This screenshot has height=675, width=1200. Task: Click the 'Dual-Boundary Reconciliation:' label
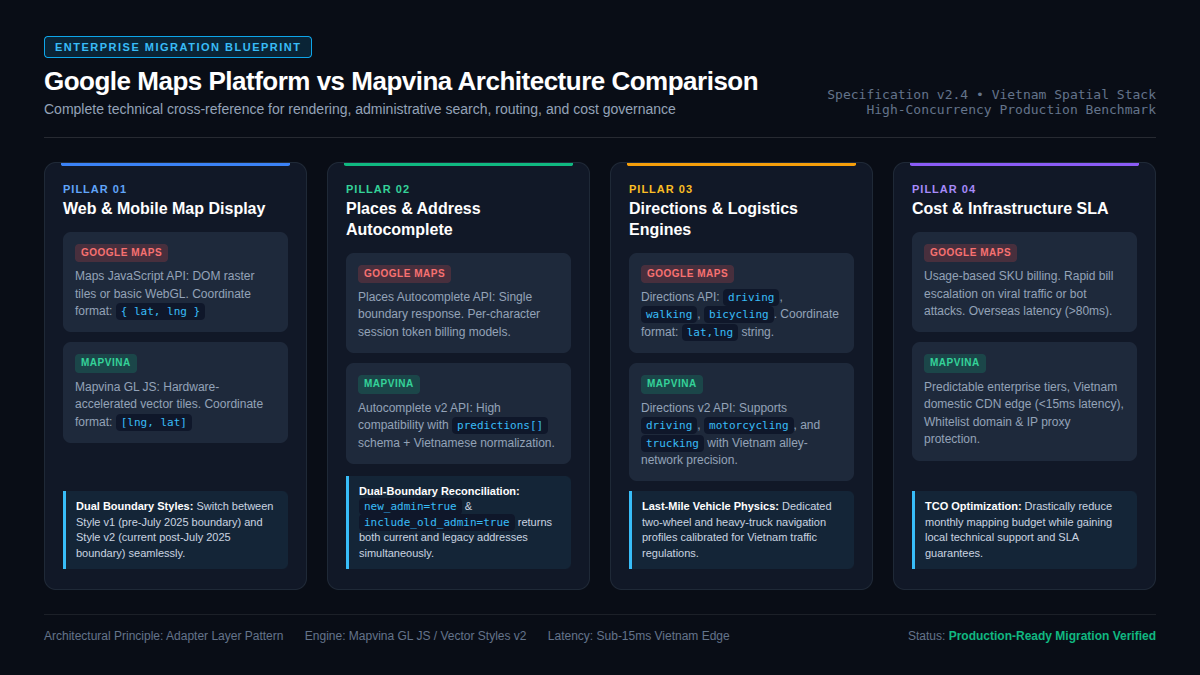(x=440, y=491)
